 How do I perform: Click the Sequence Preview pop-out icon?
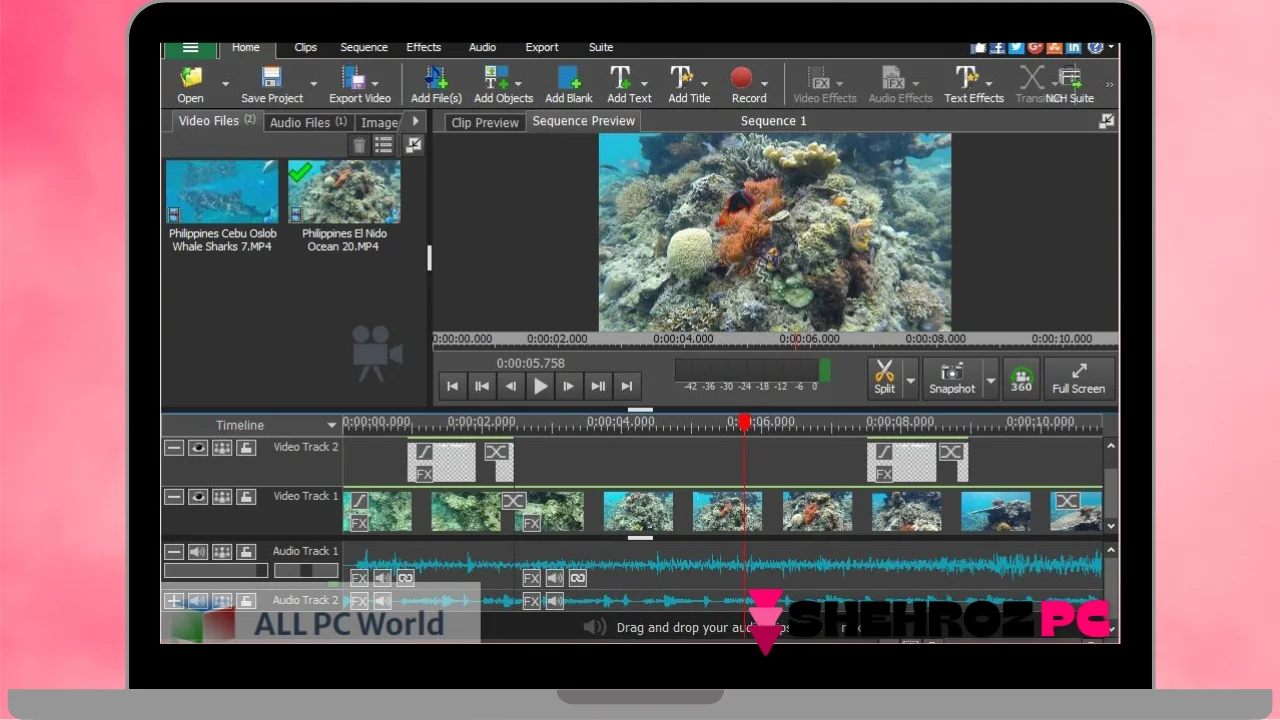click(1106, 121)
